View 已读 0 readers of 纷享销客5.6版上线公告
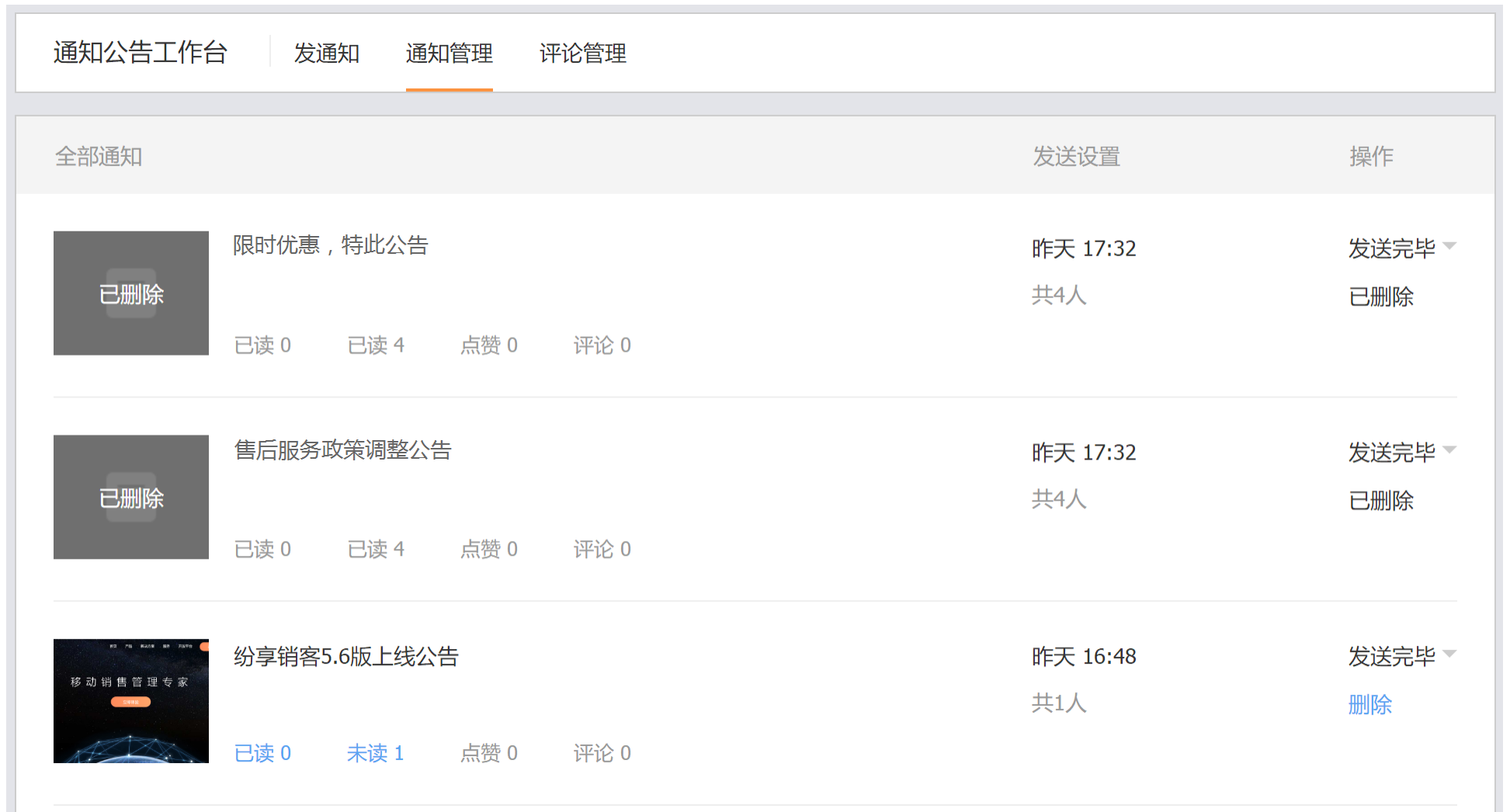 click(x=262, y=753)
